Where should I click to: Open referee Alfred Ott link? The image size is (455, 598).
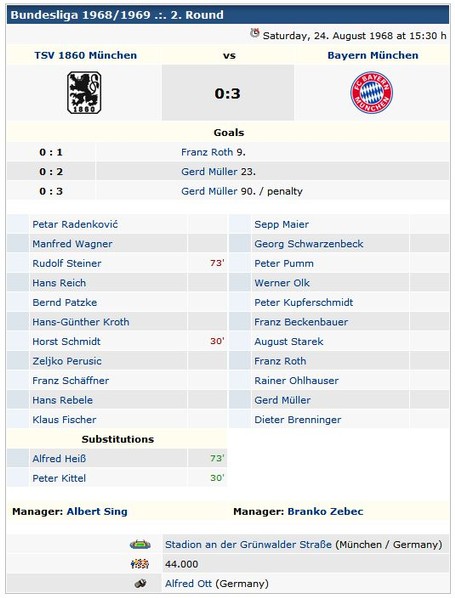(x=188, y=584)
